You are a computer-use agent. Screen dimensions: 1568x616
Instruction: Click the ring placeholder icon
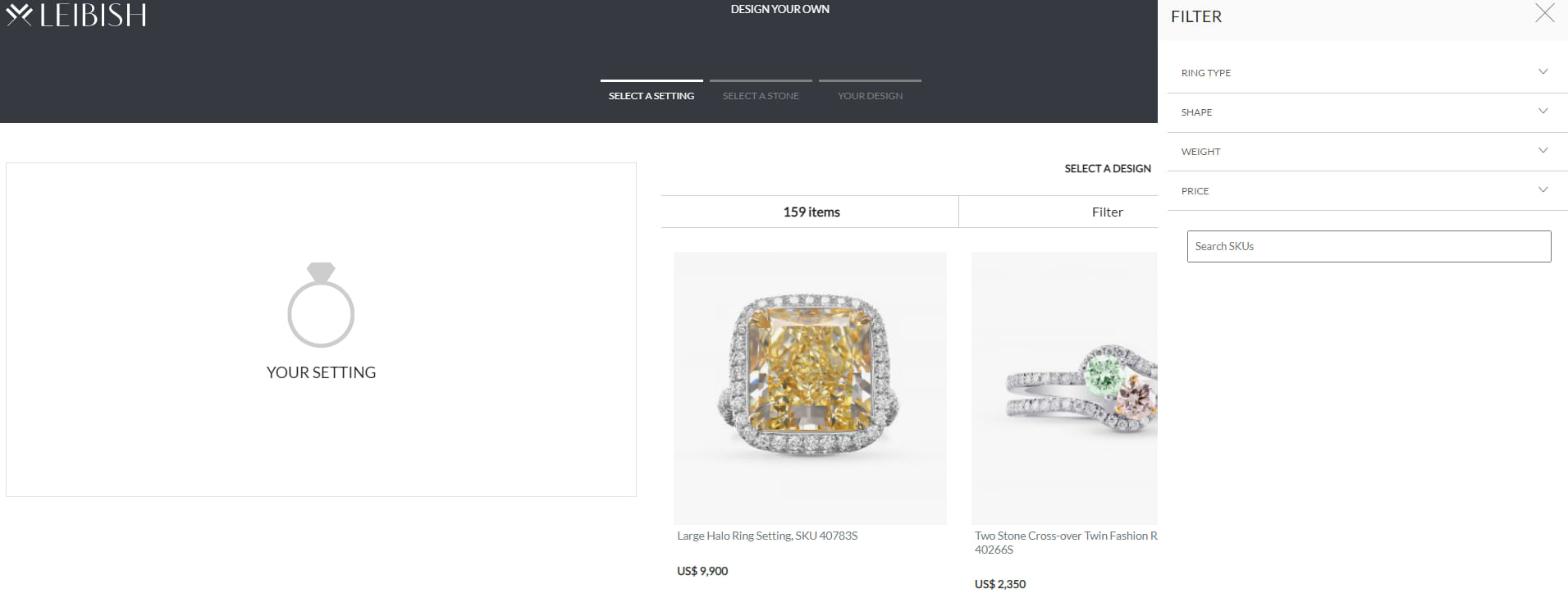coord(321,304)
